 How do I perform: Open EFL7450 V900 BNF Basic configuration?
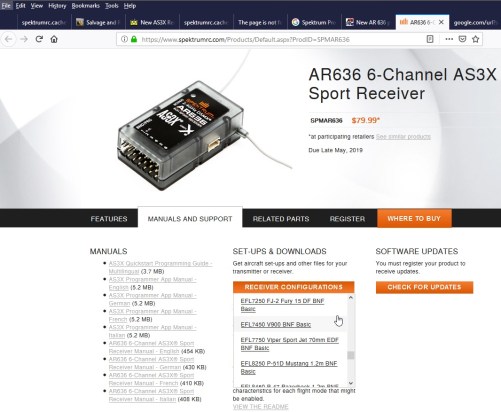(276, 324)
